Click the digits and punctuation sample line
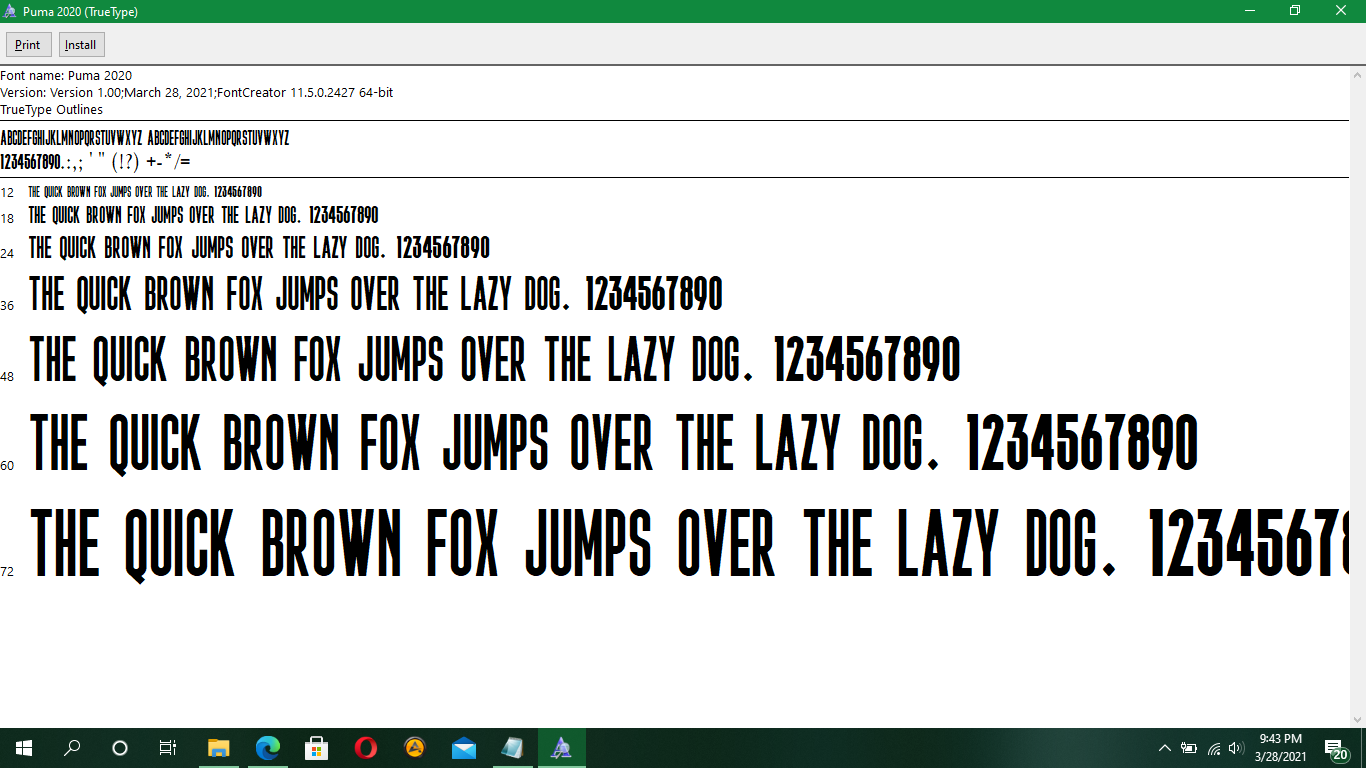This screenshot has height=768, width=1366. [x=95, y=161]
